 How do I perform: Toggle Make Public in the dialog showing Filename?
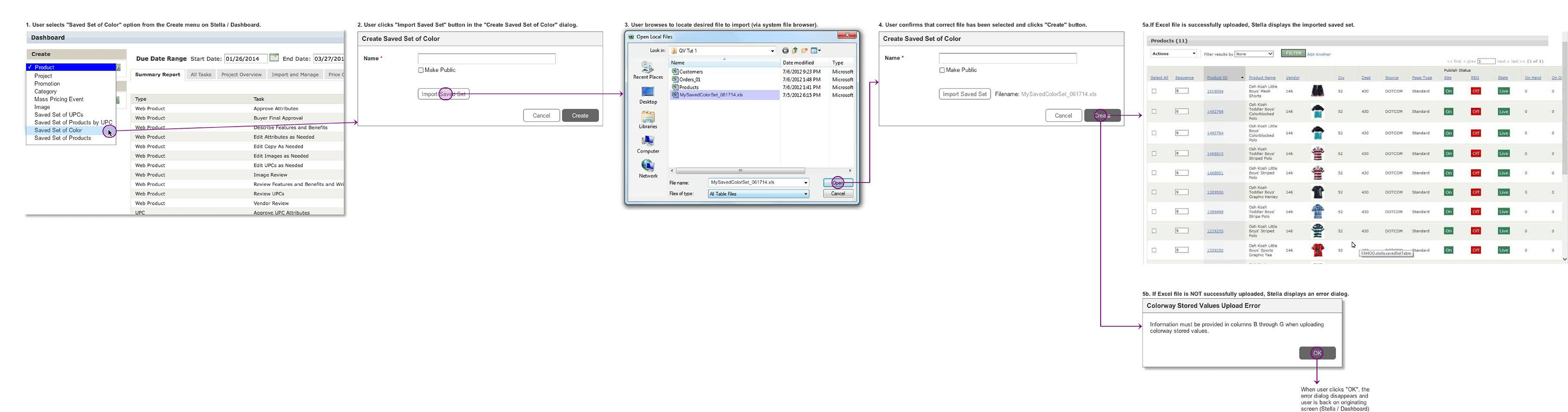[x=942, y=70]
